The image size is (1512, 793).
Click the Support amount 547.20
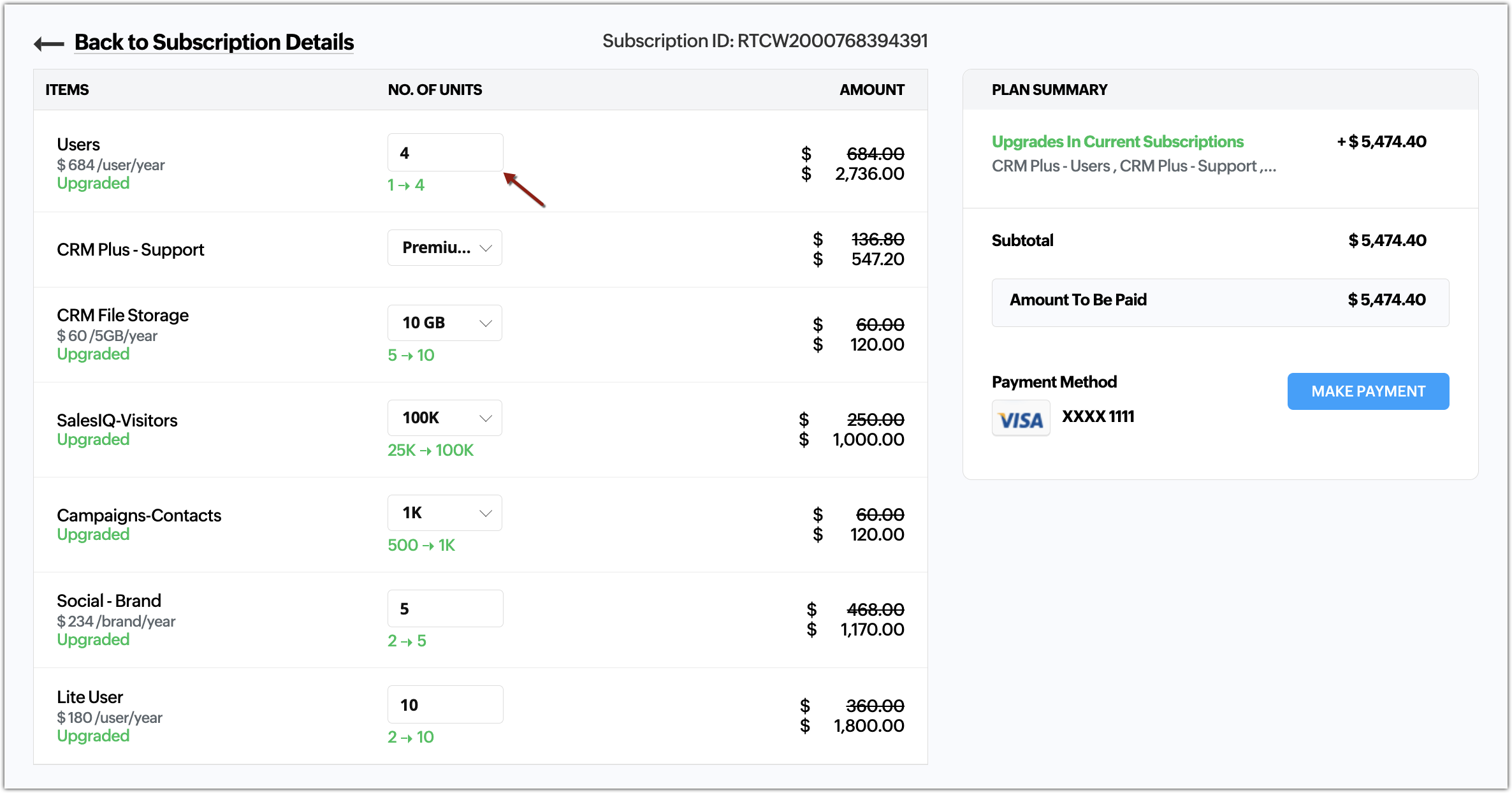(x=878, y=259)
